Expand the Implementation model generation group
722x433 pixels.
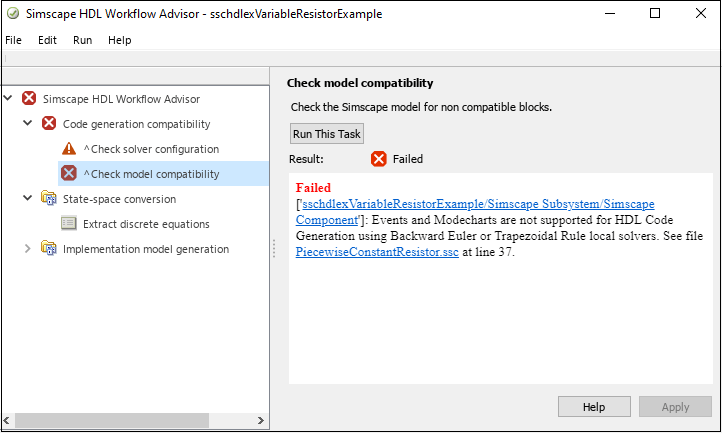28,249
